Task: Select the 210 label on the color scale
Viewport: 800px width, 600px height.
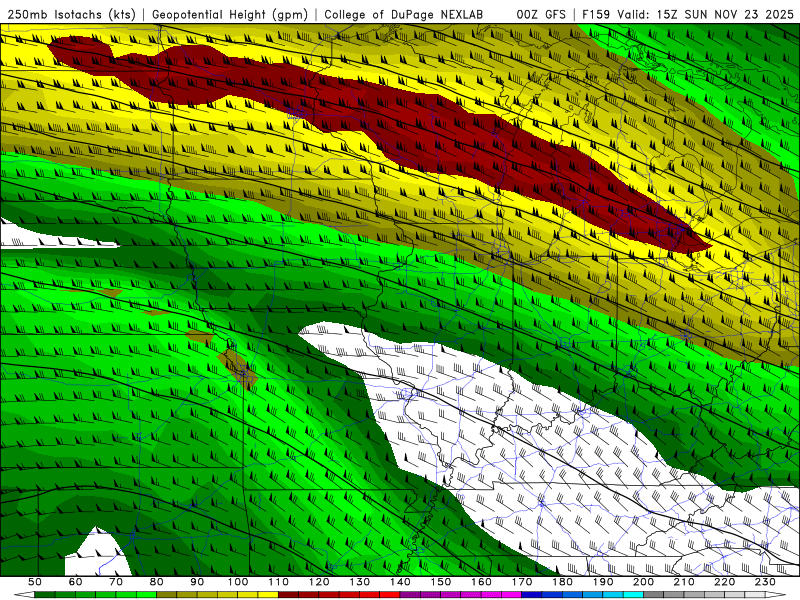Action: 684,582
